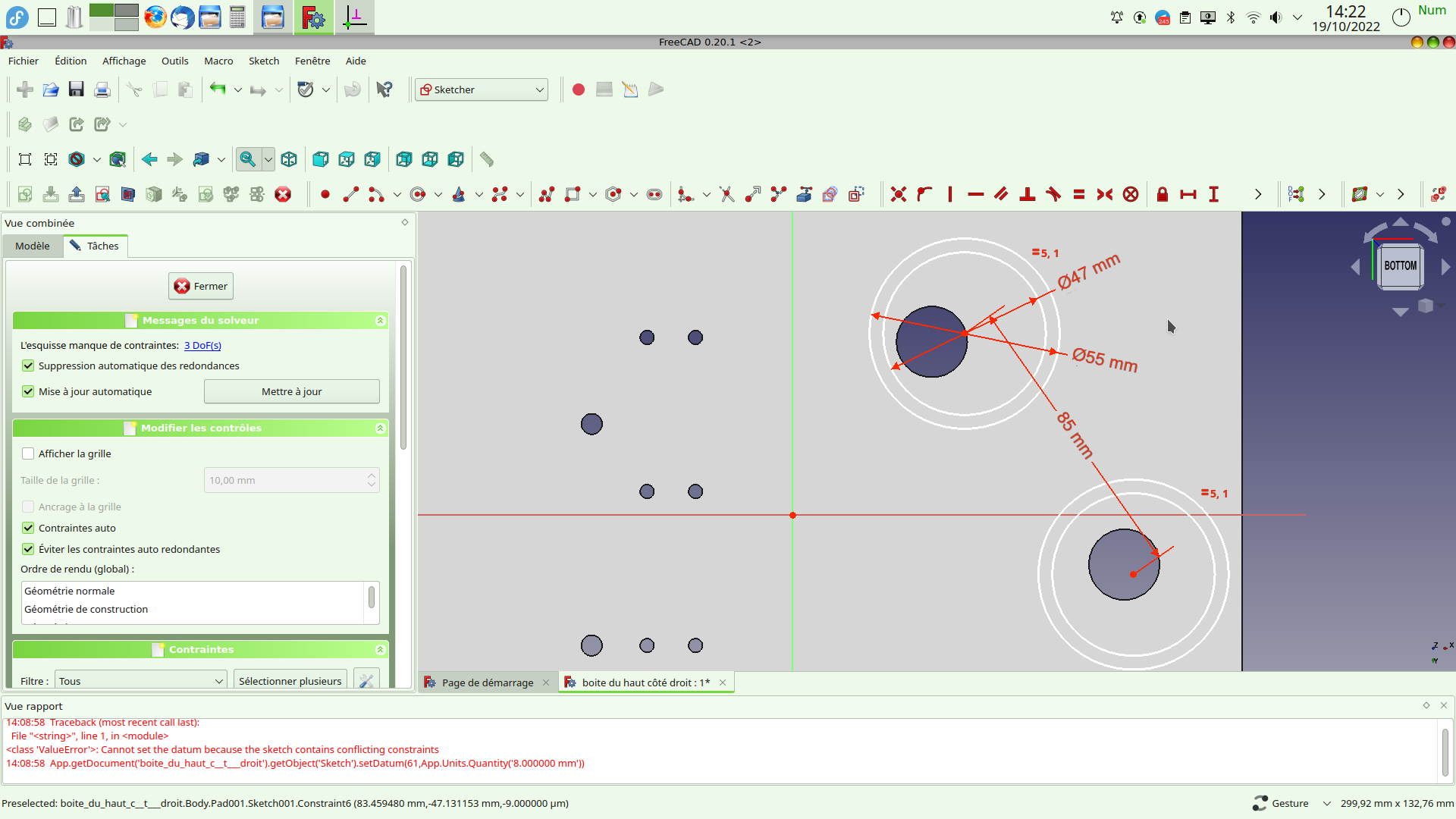Expand the circle tool options arrow
The height and width of the screenshot is (819, 1456).
pos(438,195)
